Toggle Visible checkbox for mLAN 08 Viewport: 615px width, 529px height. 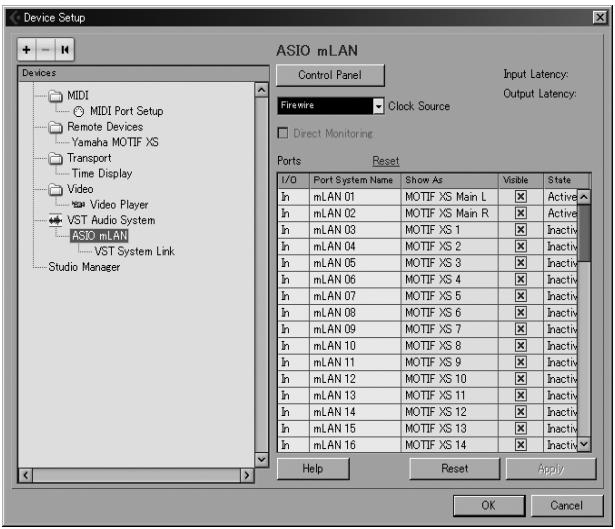(520, 313)
